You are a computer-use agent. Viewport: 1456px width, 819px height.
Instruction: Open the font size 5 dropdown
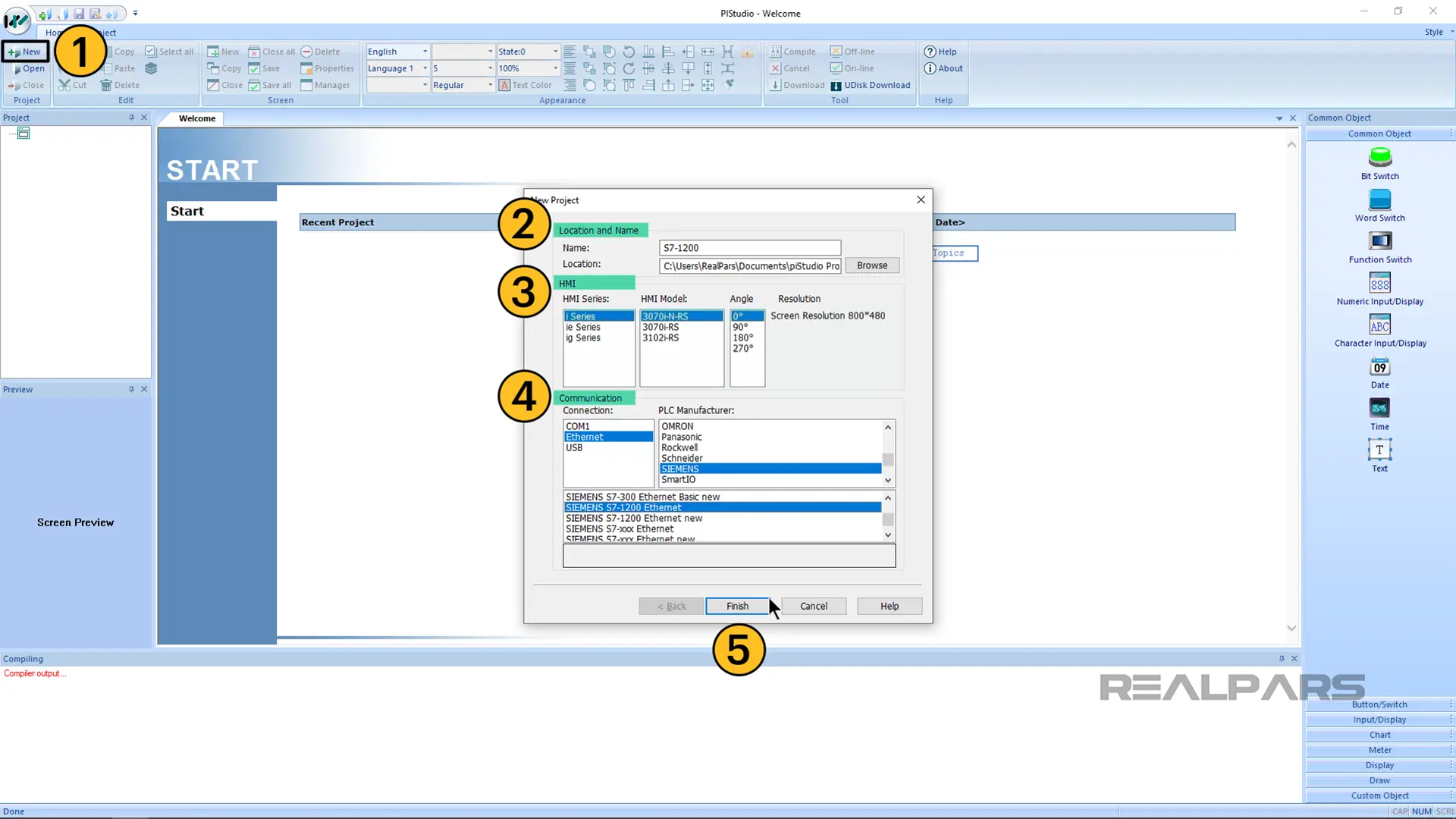tap(490, 68)
